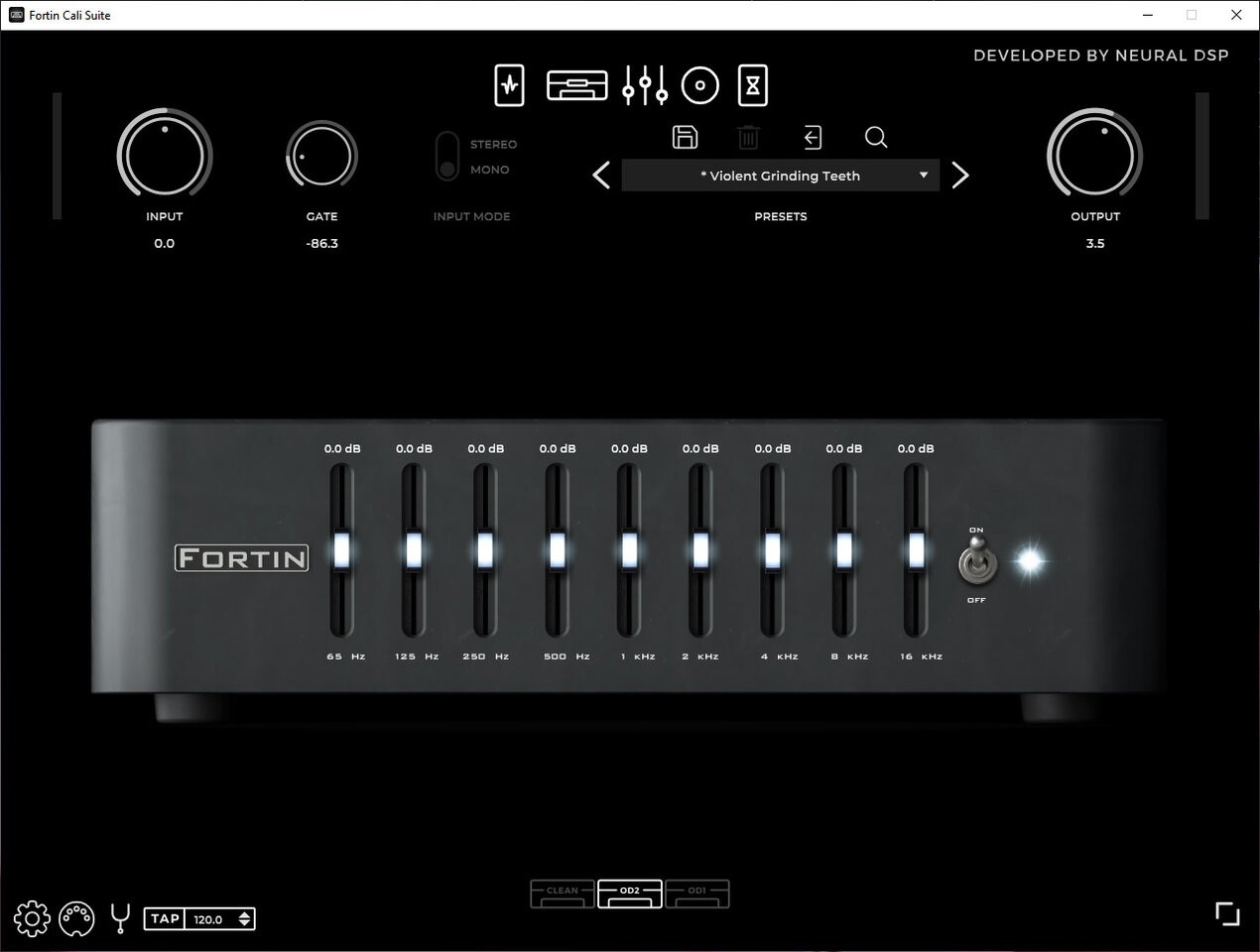The height and width of the screenshot is (952, 1260).
Task: Click the GATE knob
Action: [321, 156]
